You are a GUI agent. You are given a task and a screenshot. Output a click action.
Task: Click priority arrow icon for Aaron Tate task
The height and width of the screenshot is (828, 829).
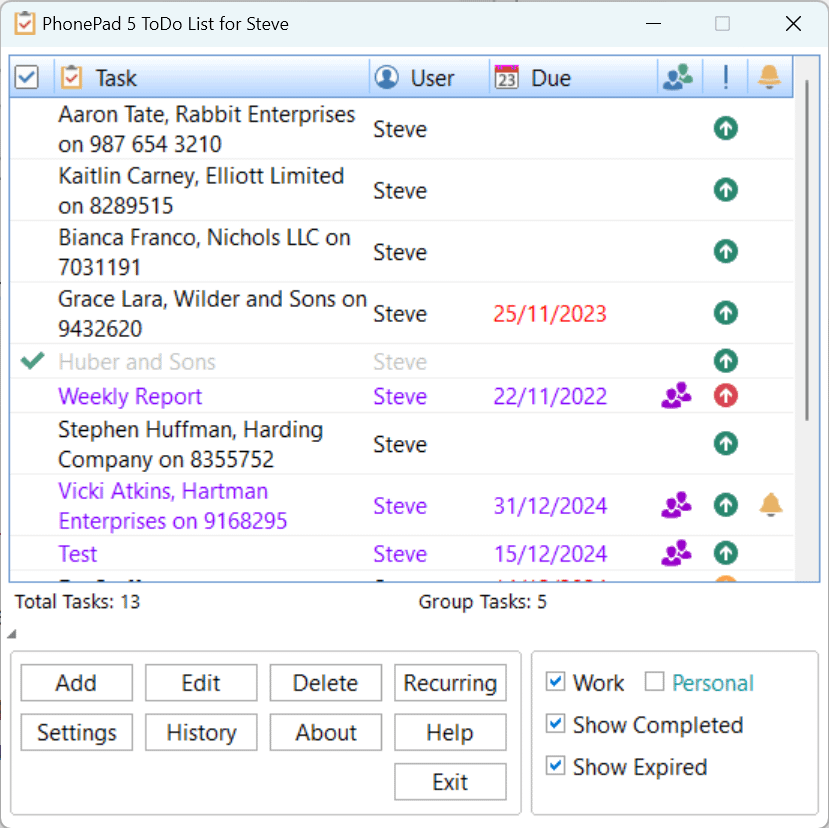tap(725, 128)
